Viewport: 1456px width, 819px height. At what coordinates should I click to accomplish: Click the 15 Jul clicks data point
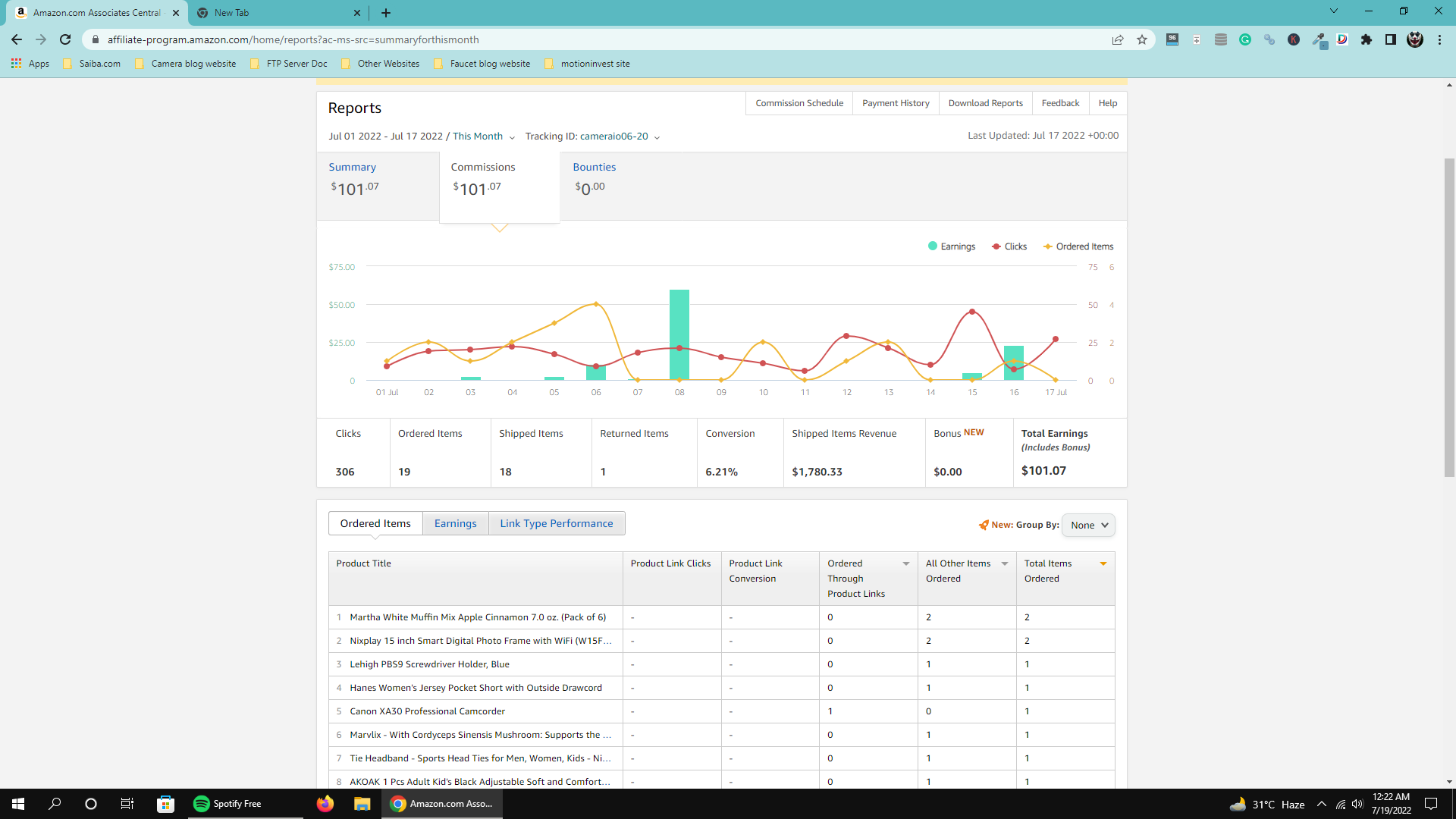point(972,312)
